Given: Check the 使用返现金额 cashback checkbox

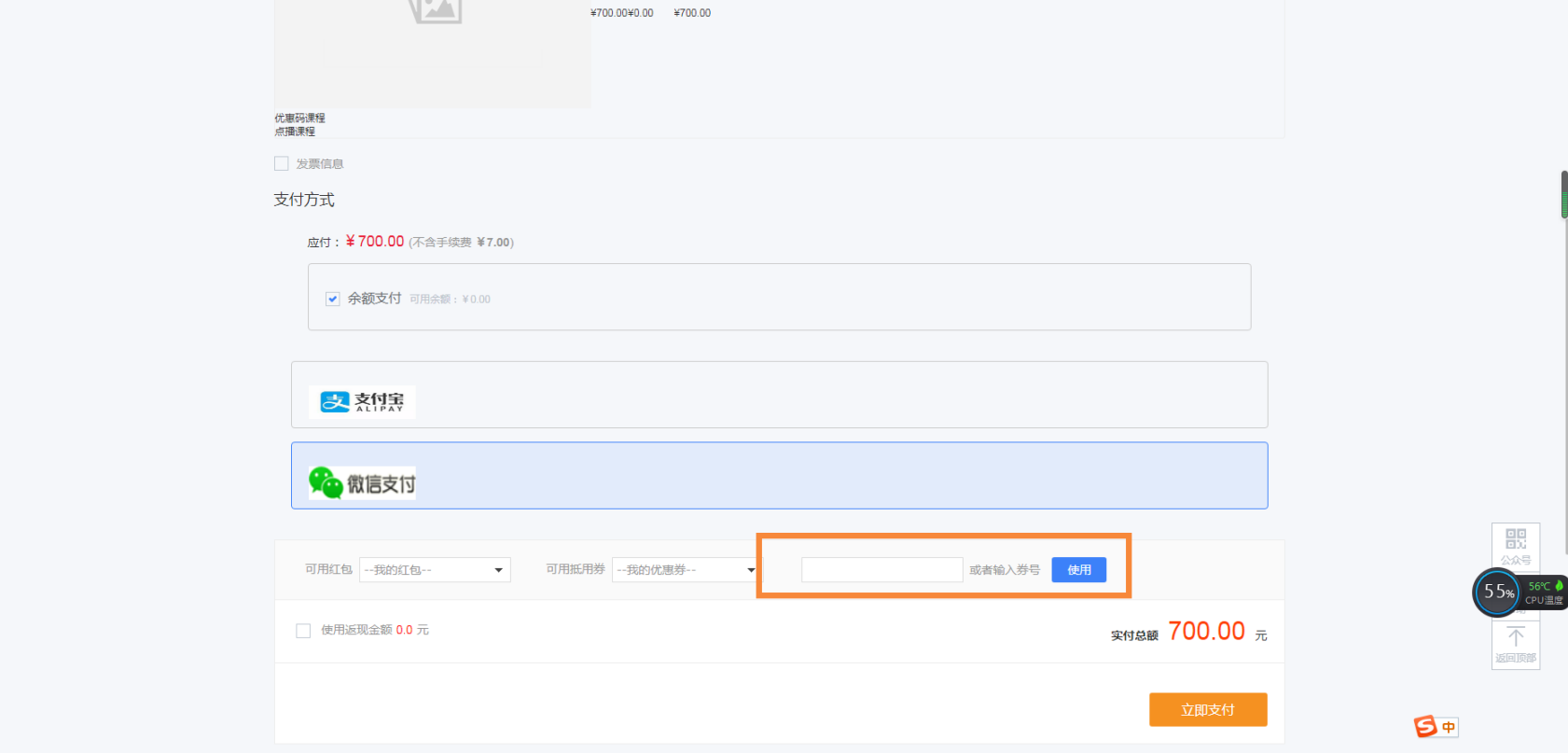Looking at the screenshot, I should point(303,631).
